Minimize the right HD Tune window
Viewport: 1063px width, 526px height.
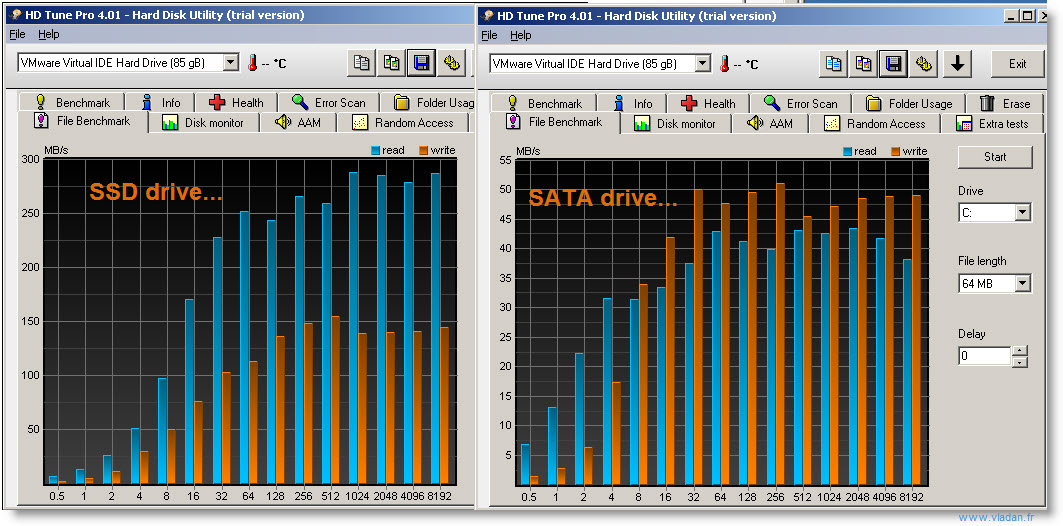(1012, 15)
